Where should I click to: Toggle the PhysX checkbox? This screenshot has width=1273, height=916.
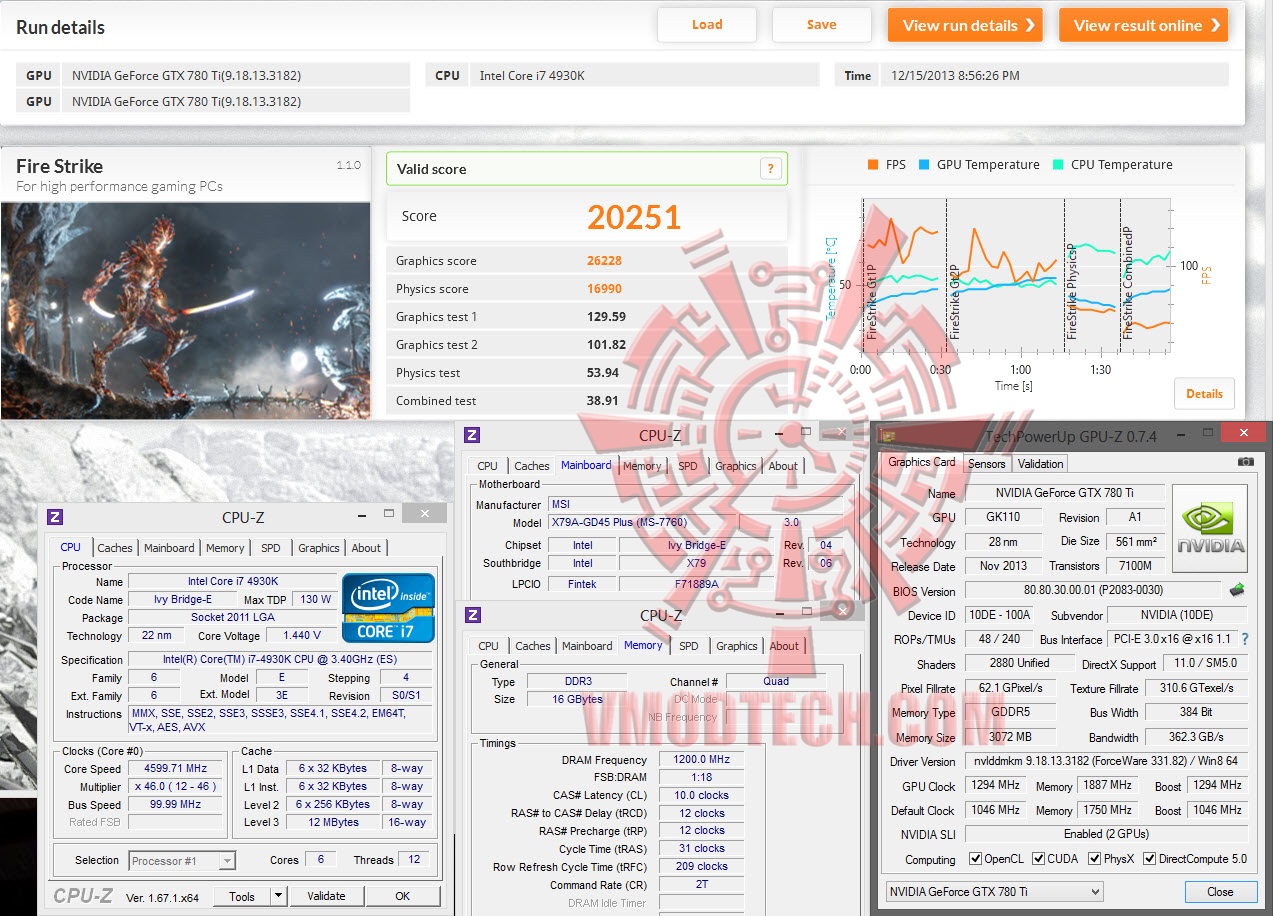click(x=1095, y=859)
